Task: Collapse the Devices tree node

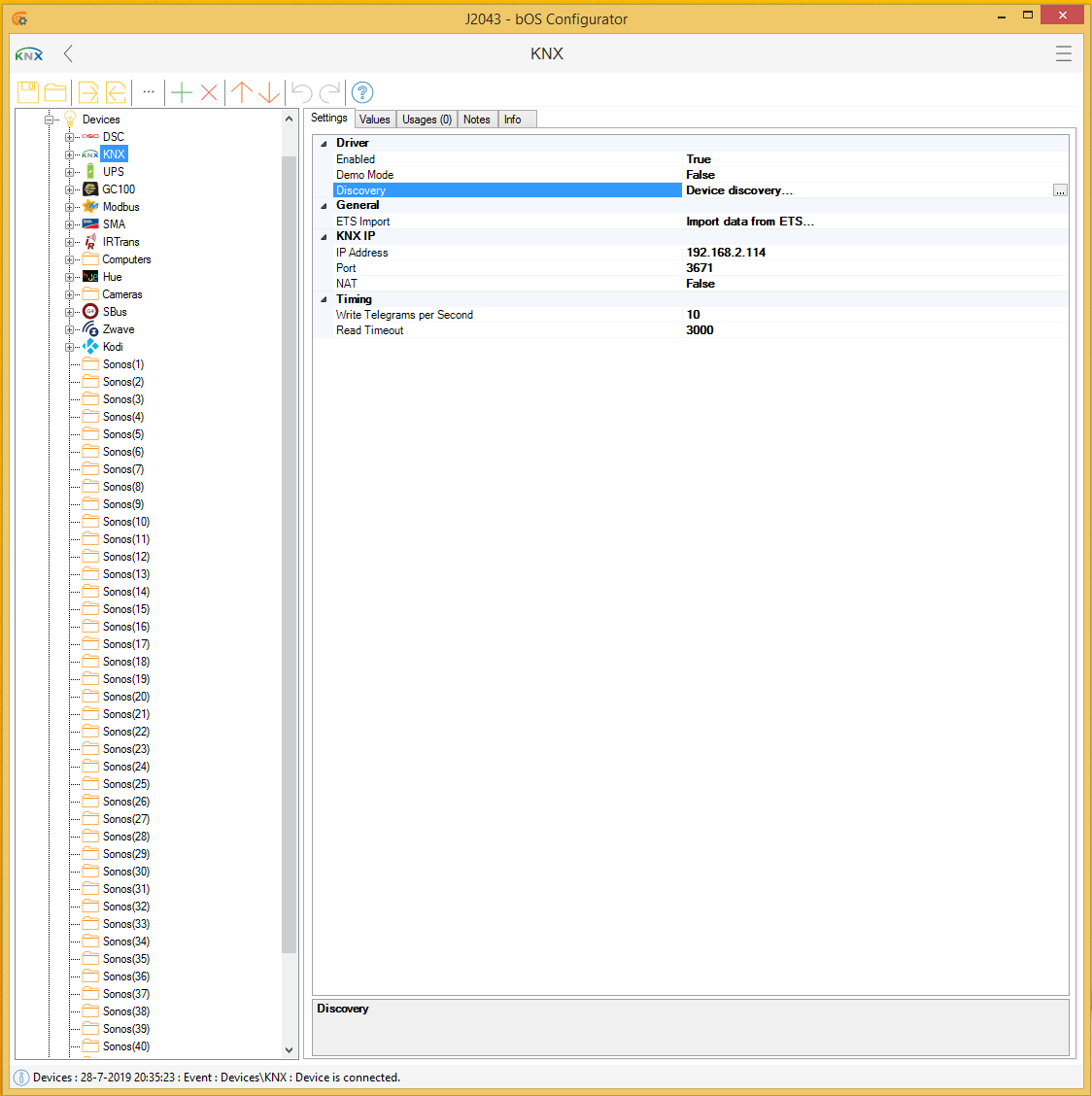Action: tap(50, 120)
